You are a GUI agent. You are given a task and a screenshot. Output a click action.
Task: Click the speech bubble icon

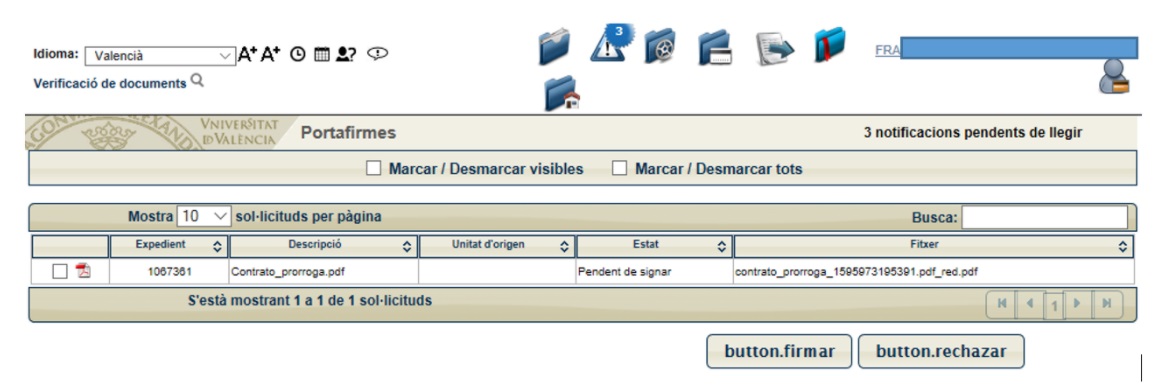point(377,53)
